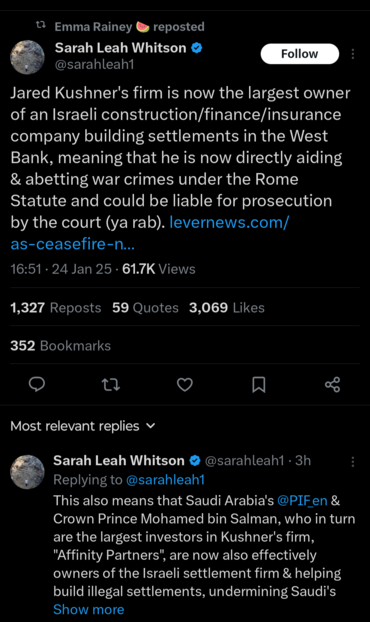View the 3,069 Likes list
This screenshot has width=370, height=622.
click(x=226, y=308)
